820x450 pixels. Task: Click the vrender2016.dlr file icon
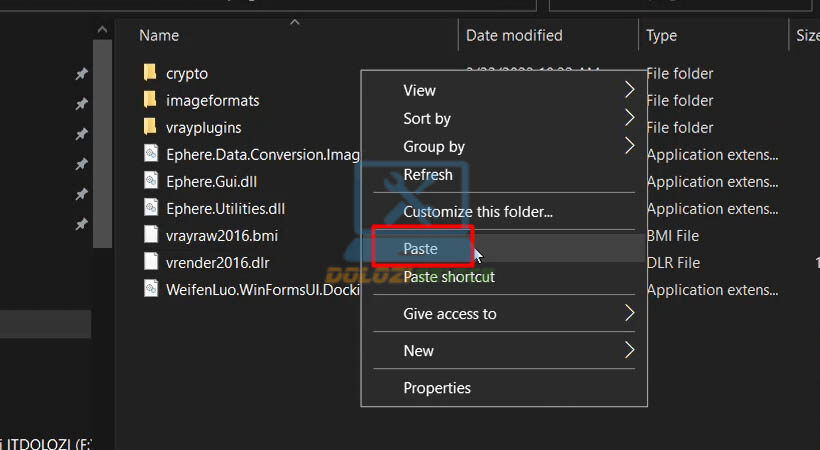coord(150,262)
